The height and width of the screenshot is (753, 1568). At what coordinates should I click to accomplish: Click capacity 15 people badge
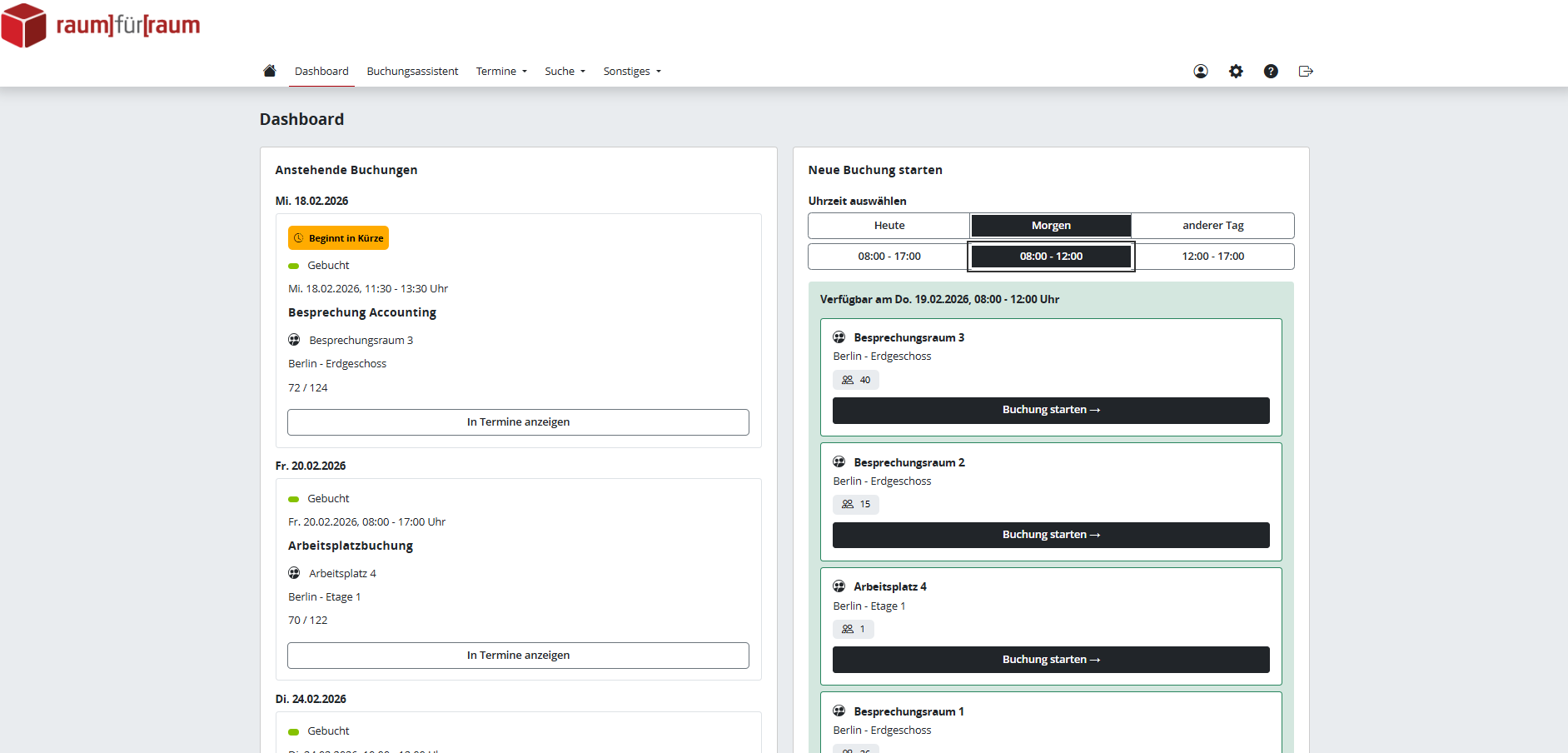(856, 504)
